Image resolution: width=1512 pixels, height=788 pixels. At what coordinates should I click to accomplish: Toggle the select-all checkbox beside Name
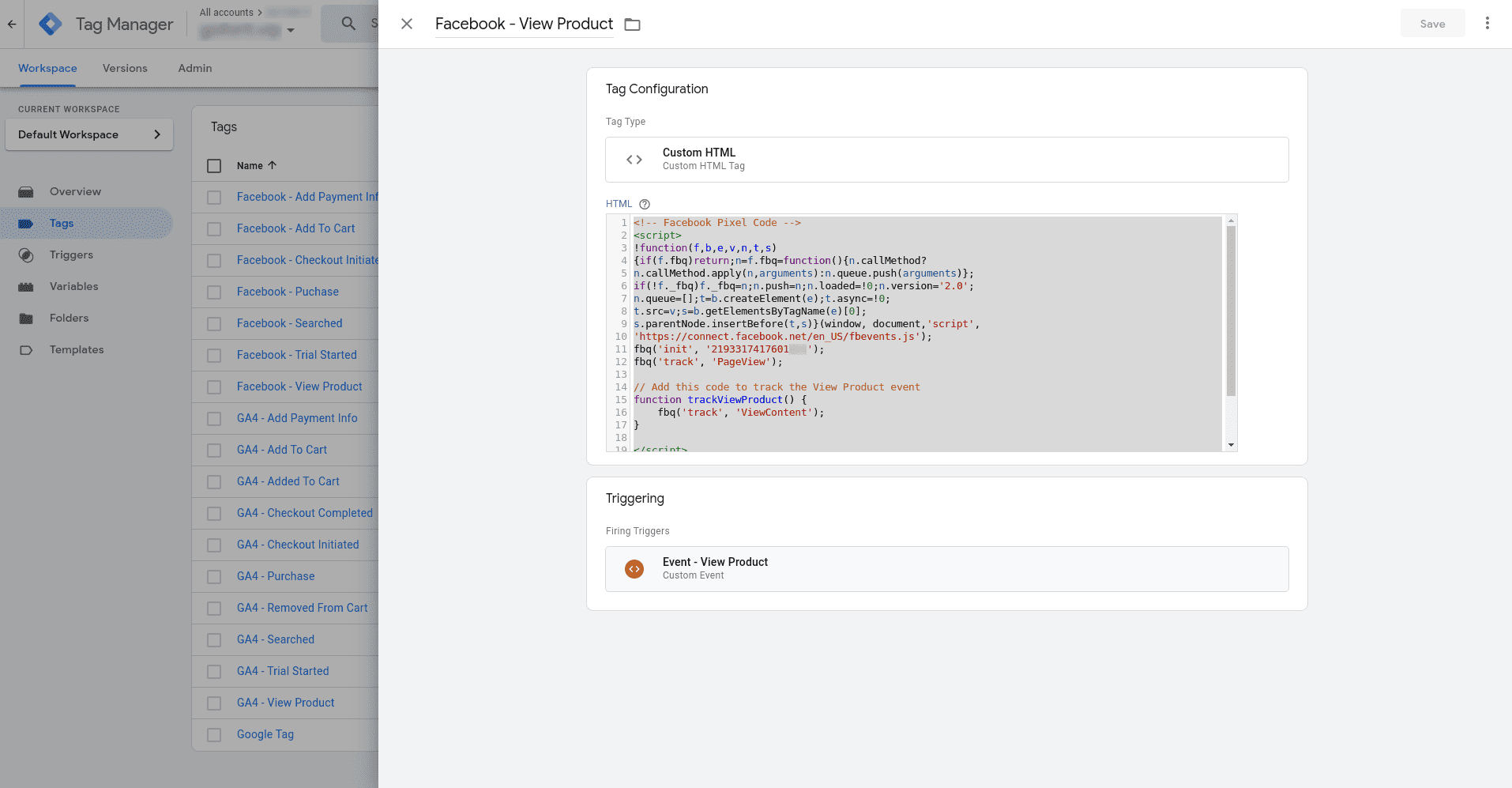coord(214,166)
